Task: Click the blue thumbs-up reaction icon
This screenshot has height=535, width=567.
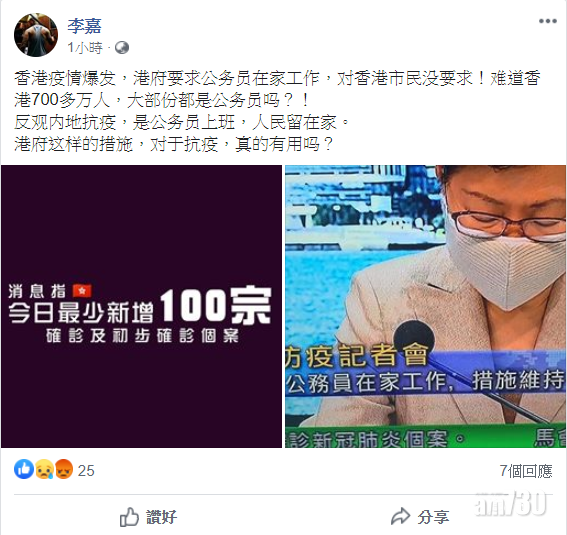Action: pyautogui.click(x=24, y=469)
